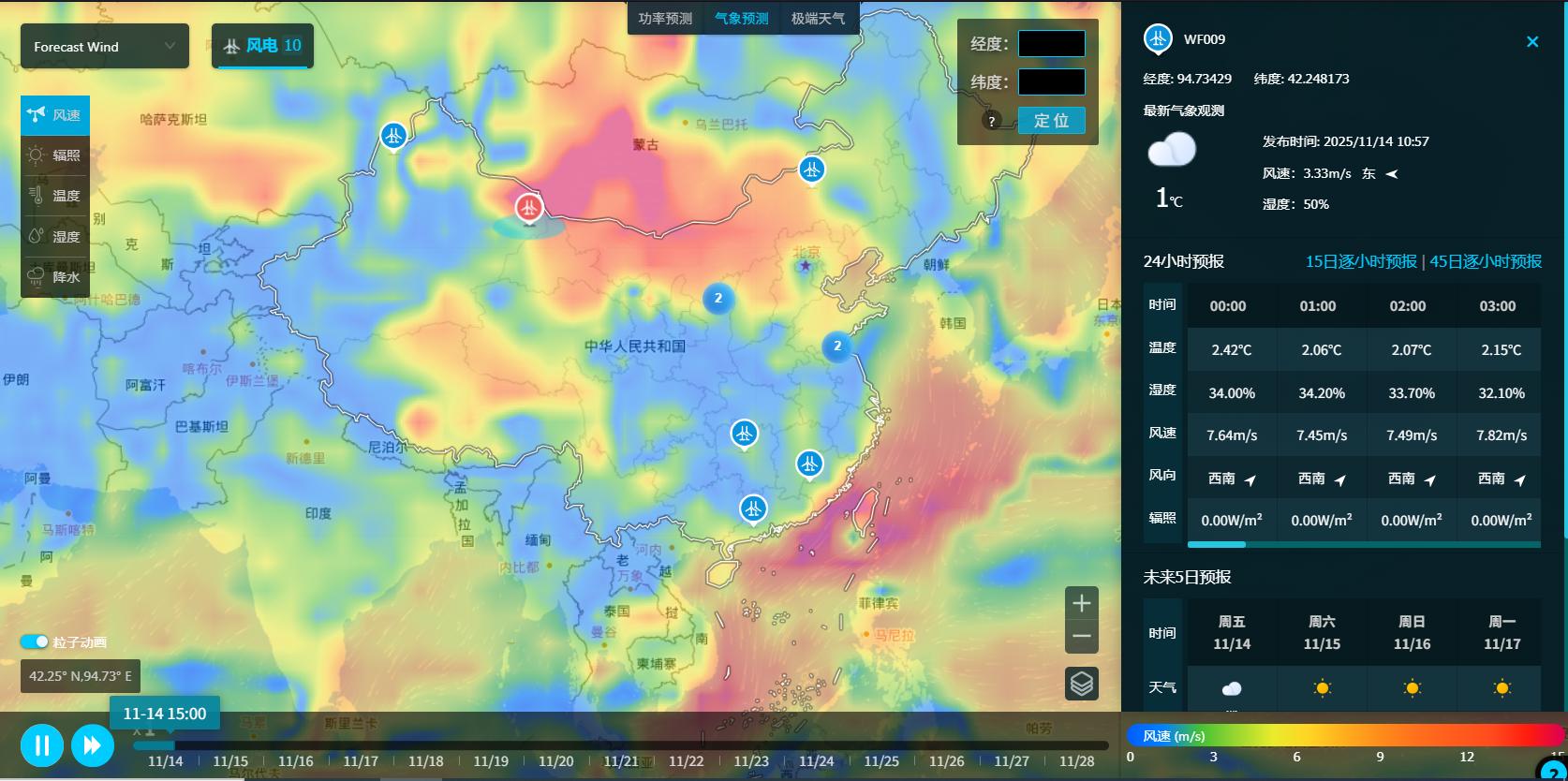
Task: Zoom out on the map
Action: tap(1081, 636)
